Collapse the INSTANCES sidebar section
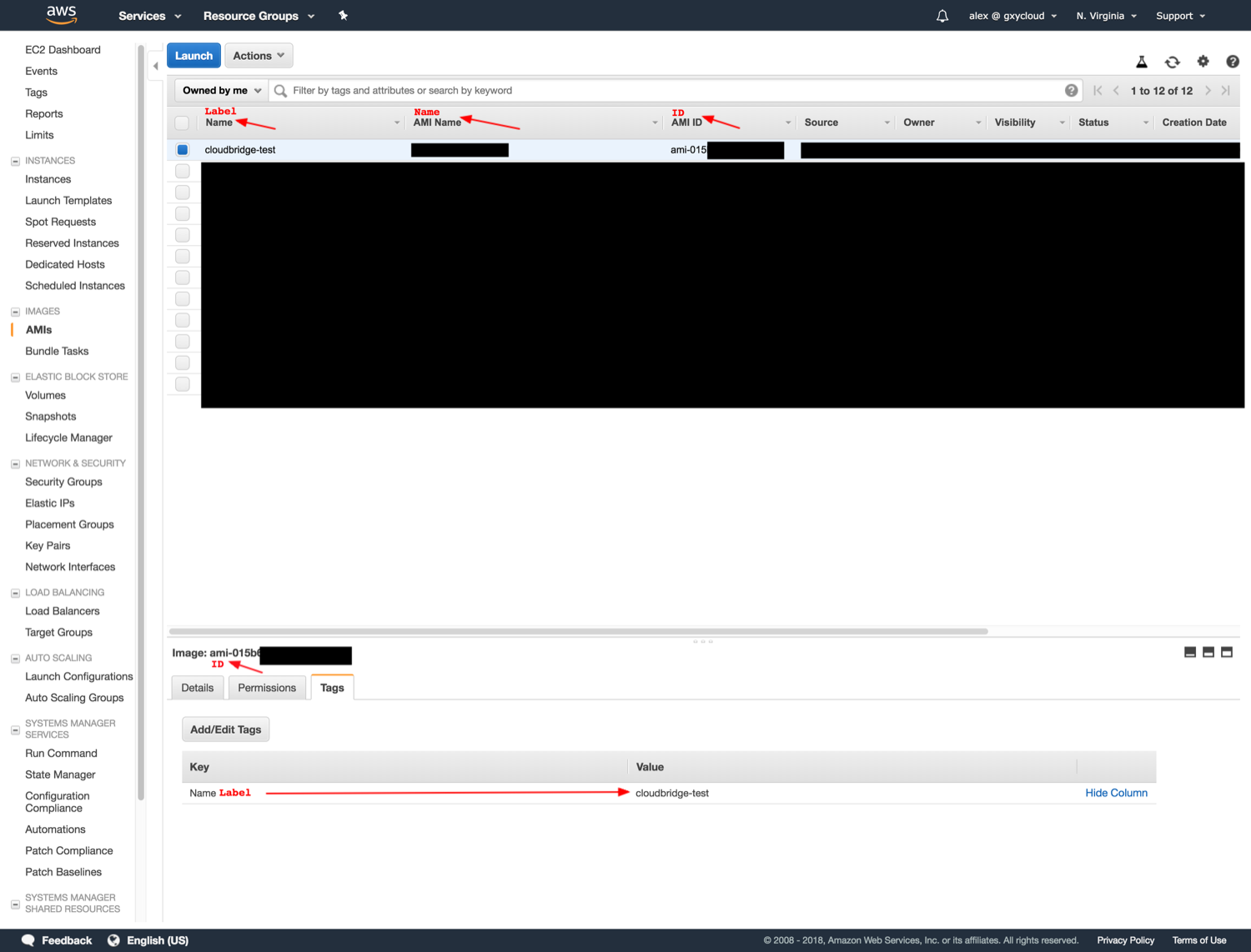The width and height of the screenshot is (1251, 952). tap(15, 161)
